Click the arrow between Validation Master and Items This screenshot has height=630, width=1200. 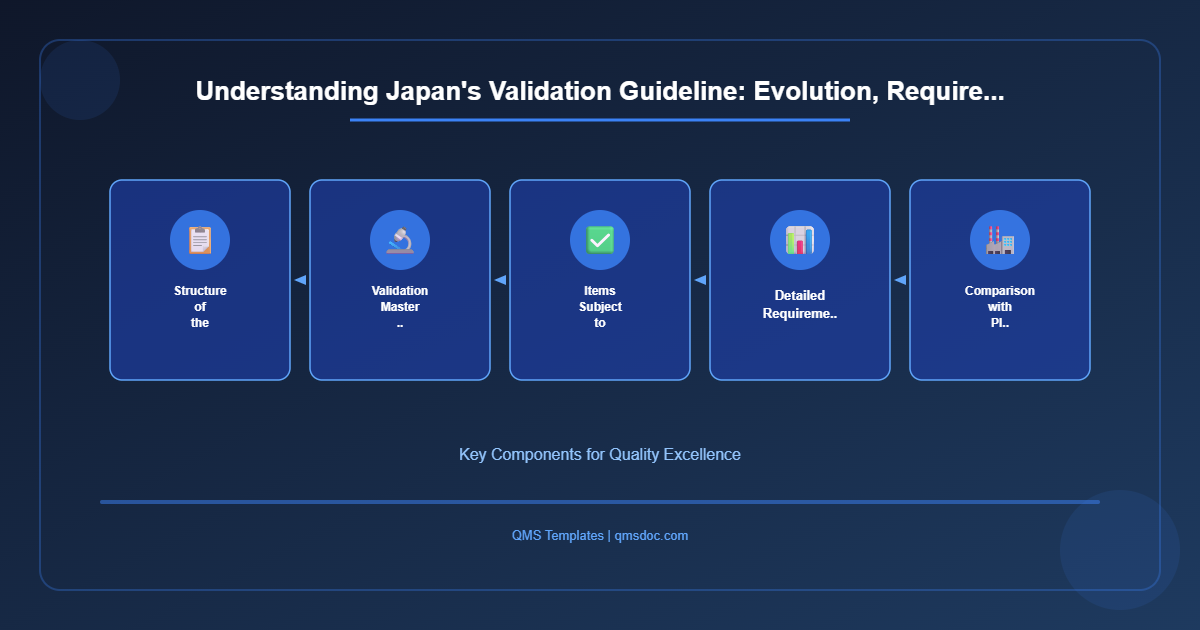[500, 280]
